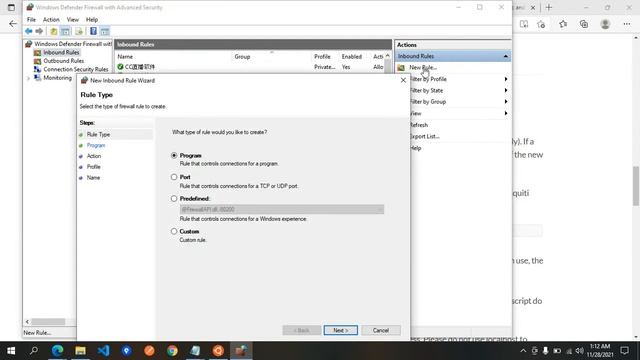Click the blue shield map-pin taskbar icon

pos(127,351)
